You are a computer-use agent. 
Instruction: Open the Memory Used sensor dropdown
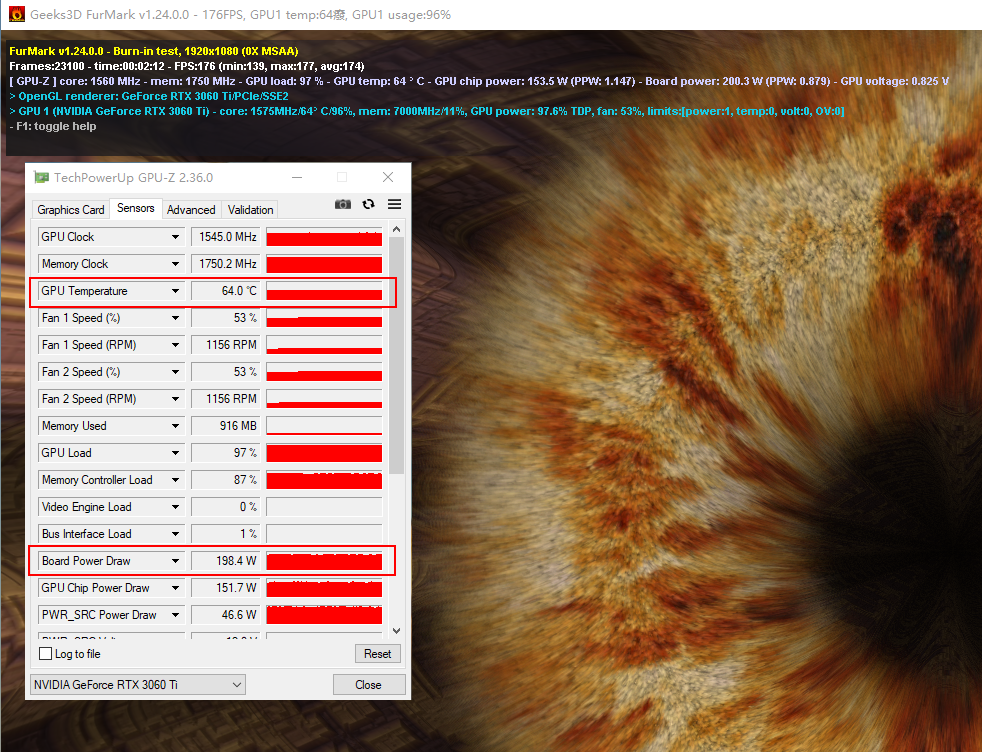coord(175,426)
